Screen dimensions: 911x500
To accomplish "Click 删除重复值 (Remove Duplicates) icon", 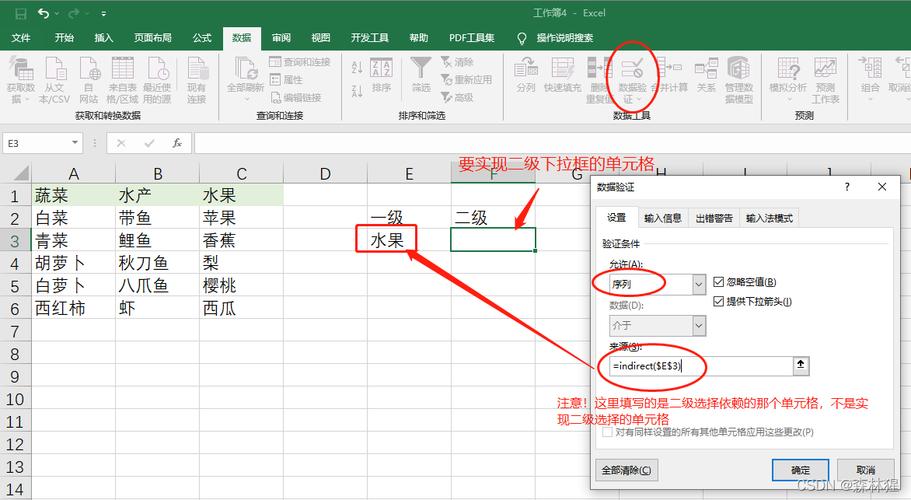I will coord(598,80).
